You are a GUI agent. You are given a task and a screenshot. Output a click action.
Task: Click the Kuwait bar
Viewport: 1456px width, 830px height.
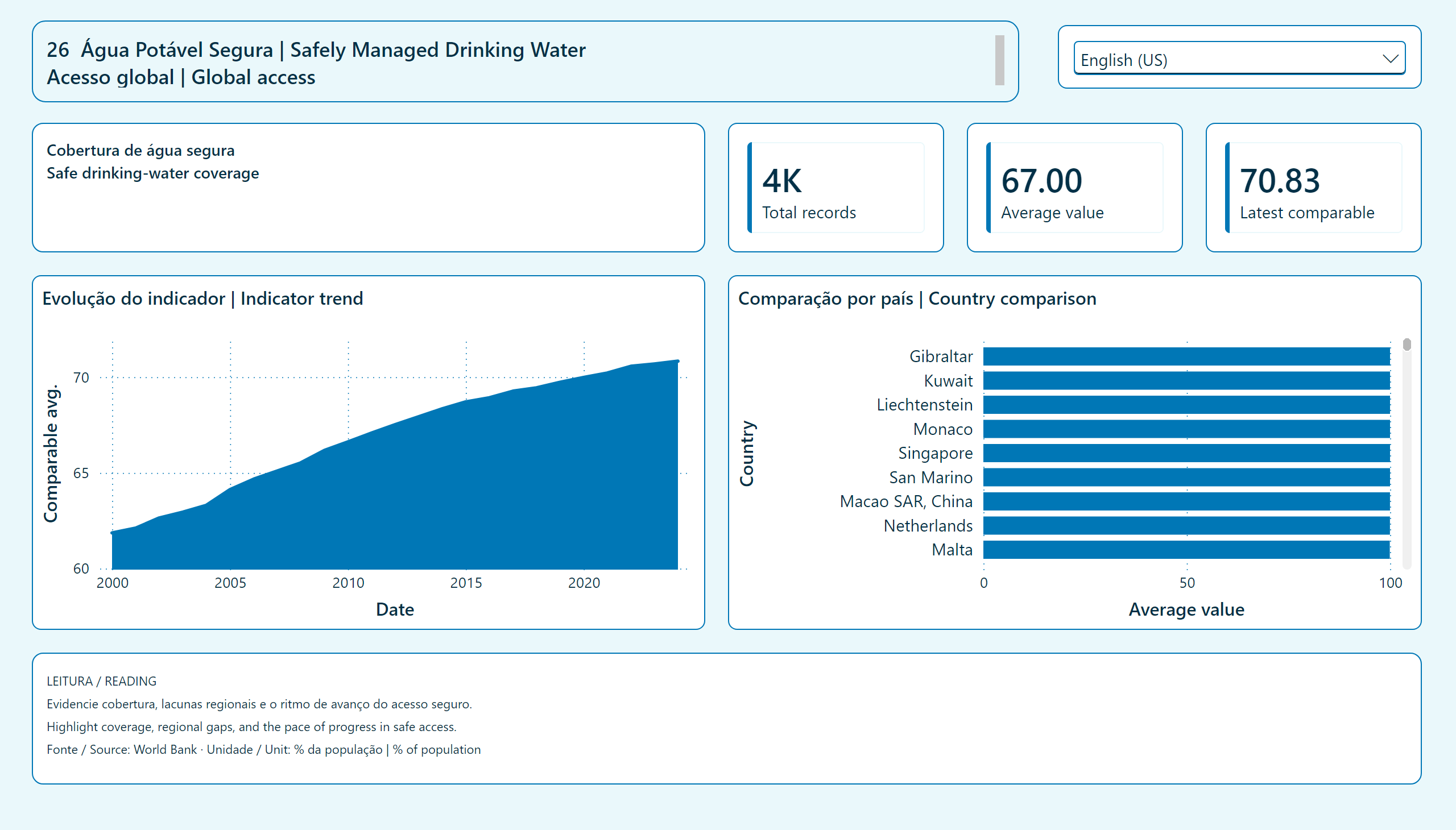coord(1186,380)
